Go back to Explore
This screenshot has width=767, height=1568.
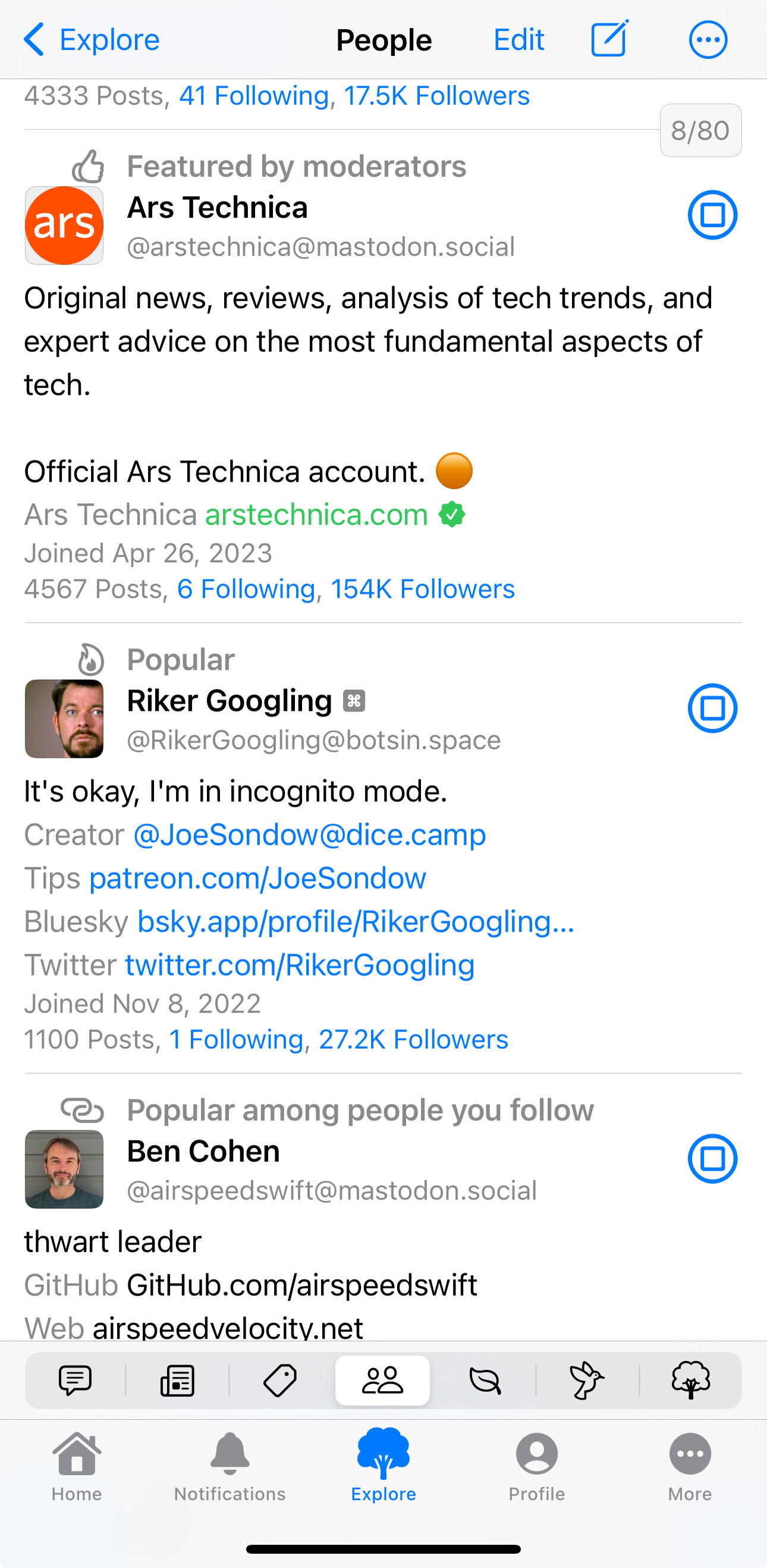(x=91, y=40)
